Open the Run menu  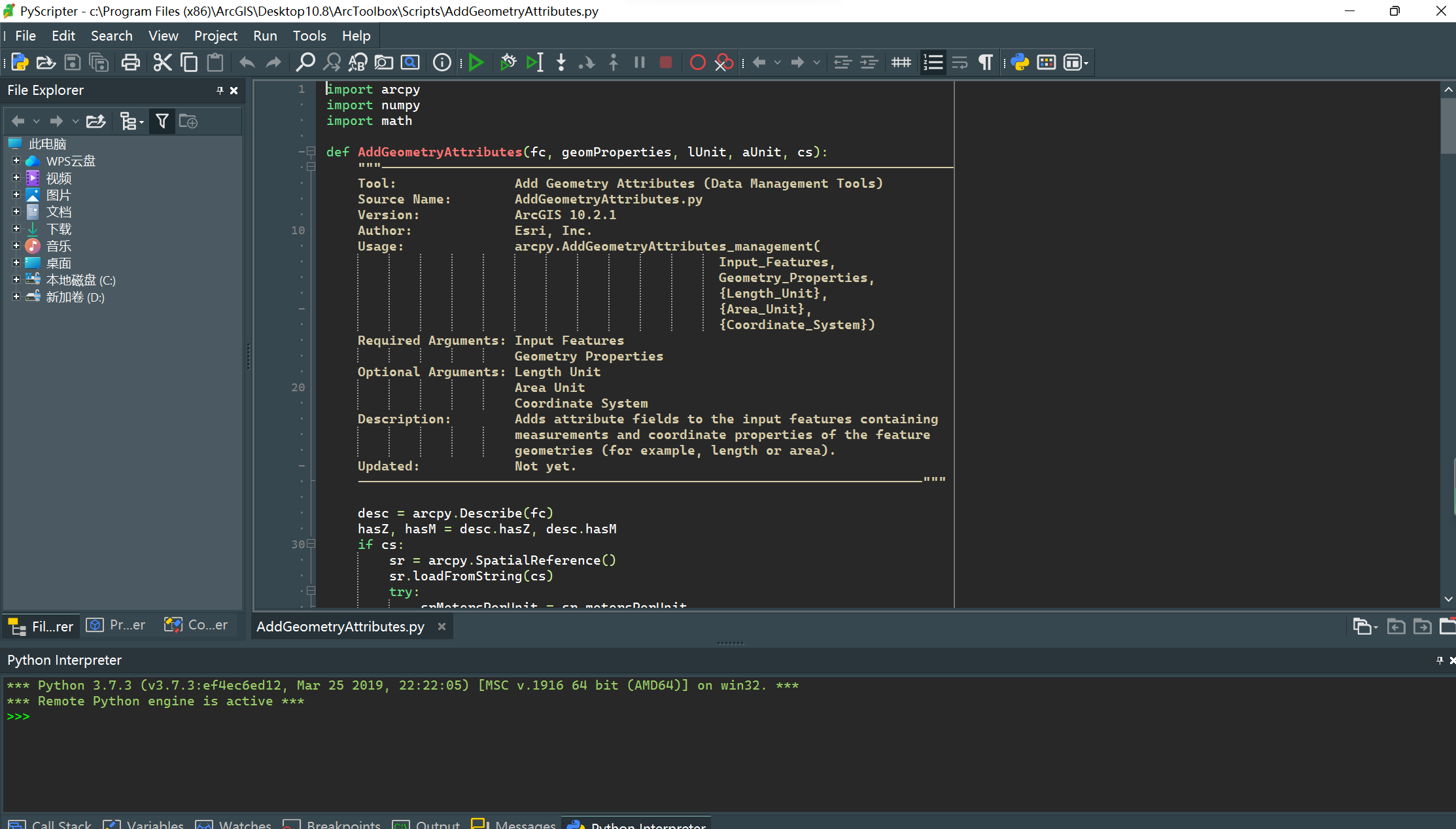click(265, 36)
